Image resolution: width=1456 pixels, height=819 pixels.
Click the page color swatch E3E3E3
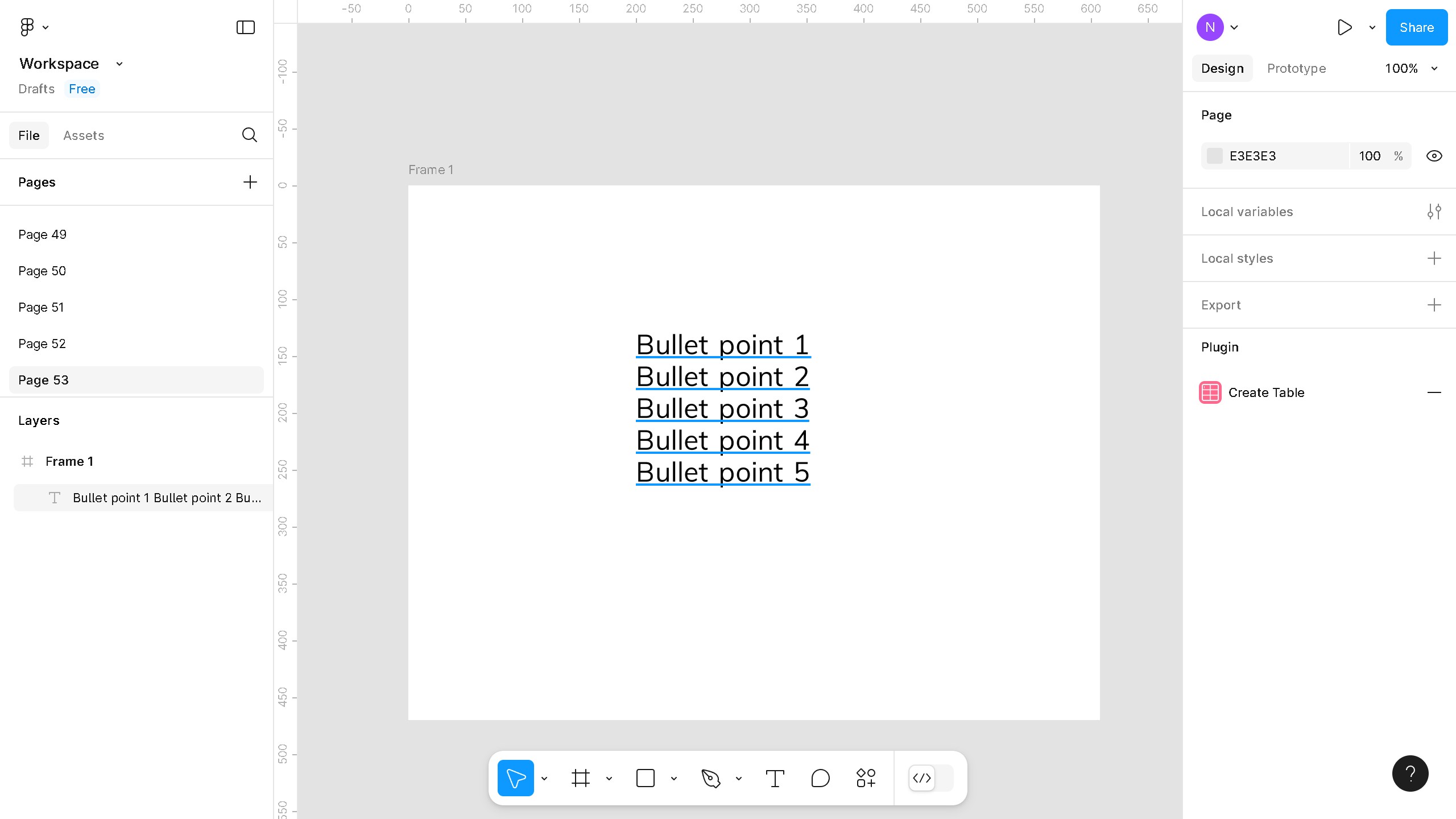pos(1215,155)
